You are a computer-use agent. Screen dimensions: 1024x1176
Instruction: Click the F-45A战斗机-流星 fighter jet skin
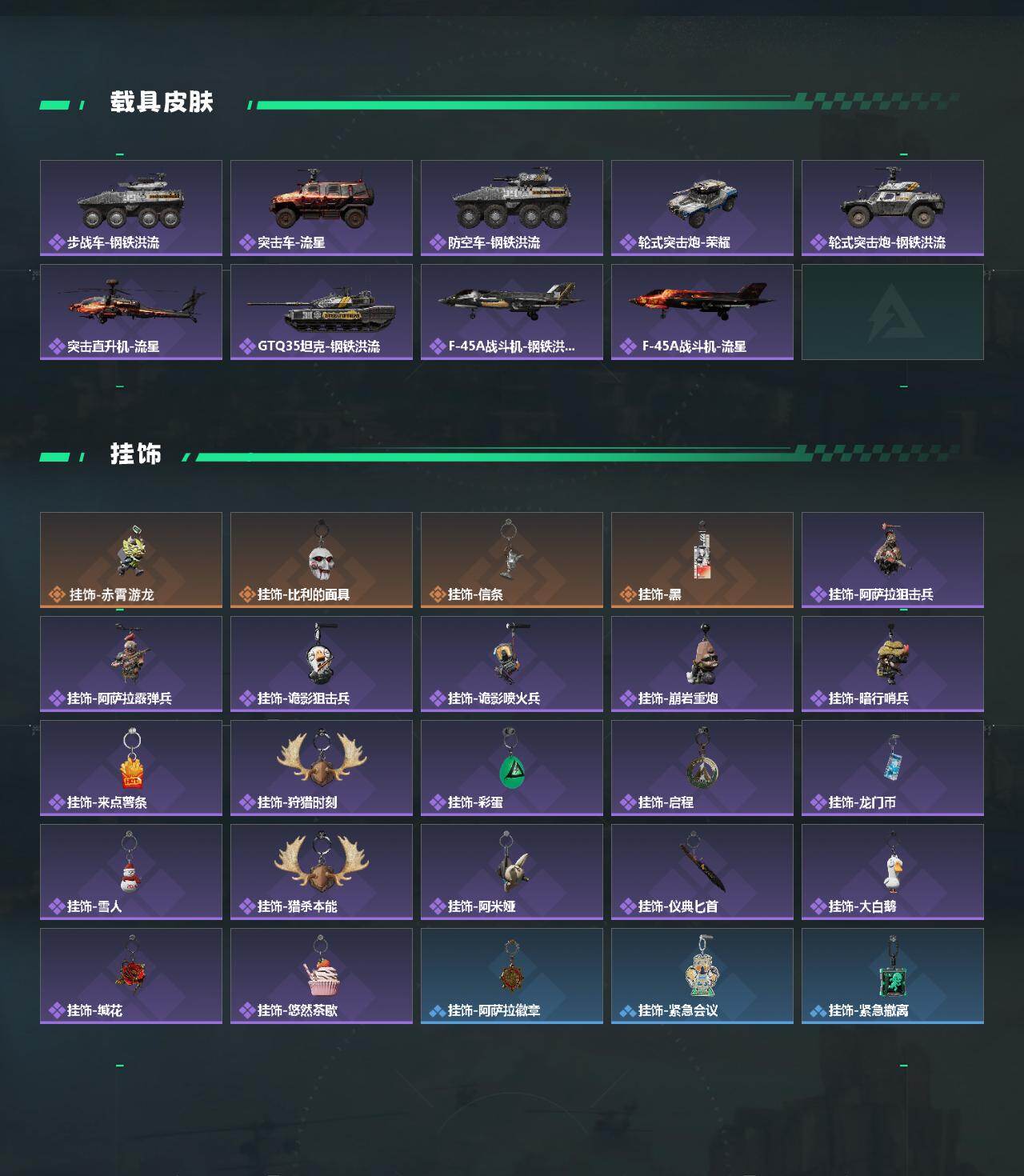pos(702,312)
